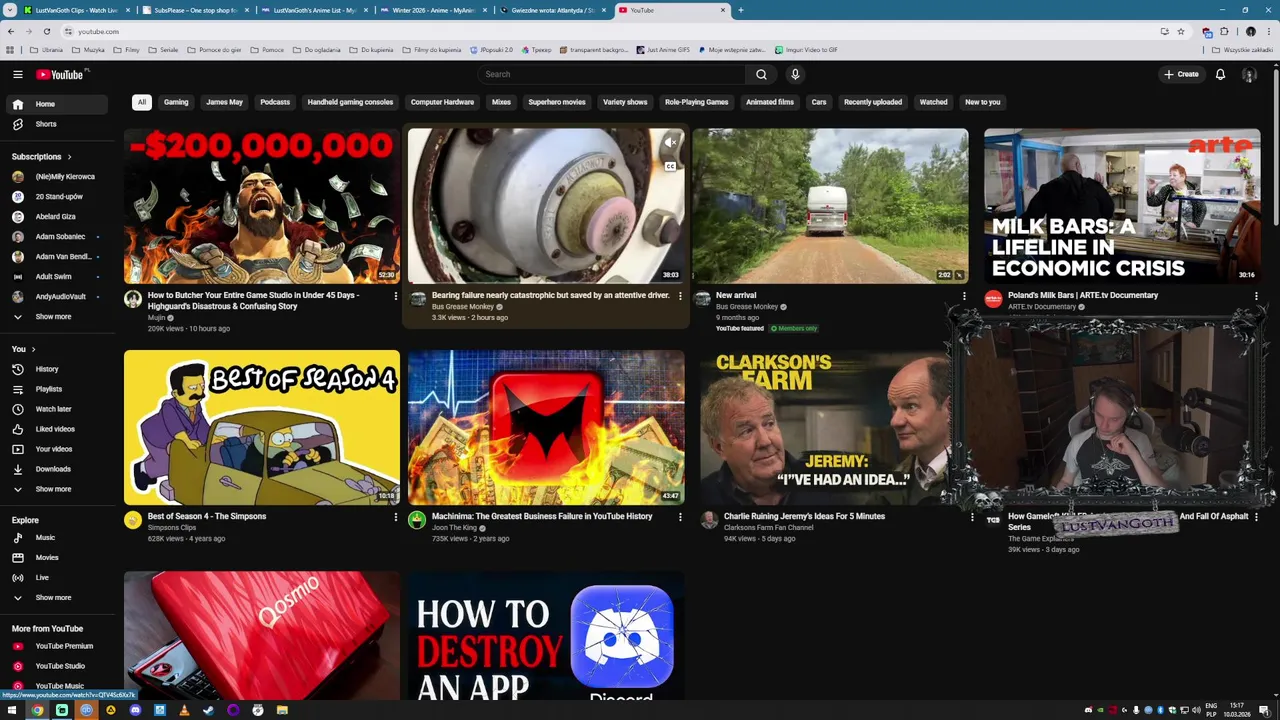The width and height of the screenshot is (1280, 720).
Task: Open the Muzyka bookmarks folder
Action: point(88,49)
